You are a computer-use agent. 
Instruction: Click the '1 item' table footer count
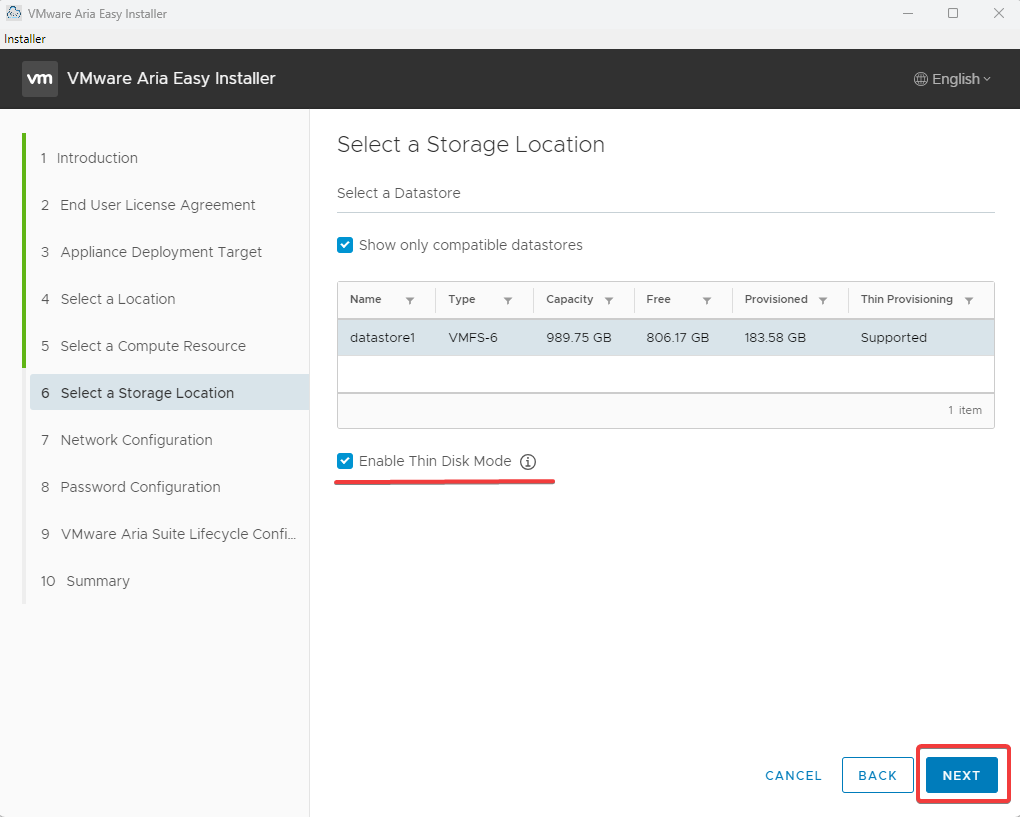click(965, 410)
